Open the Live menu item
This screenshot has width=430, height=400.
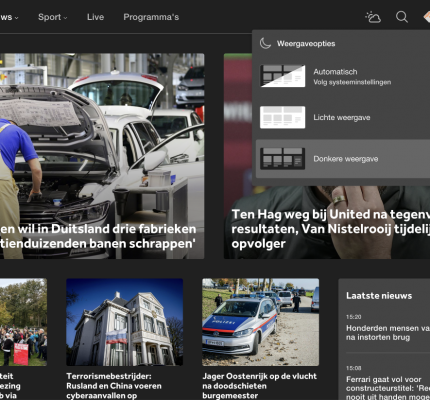tap(95, 17)
